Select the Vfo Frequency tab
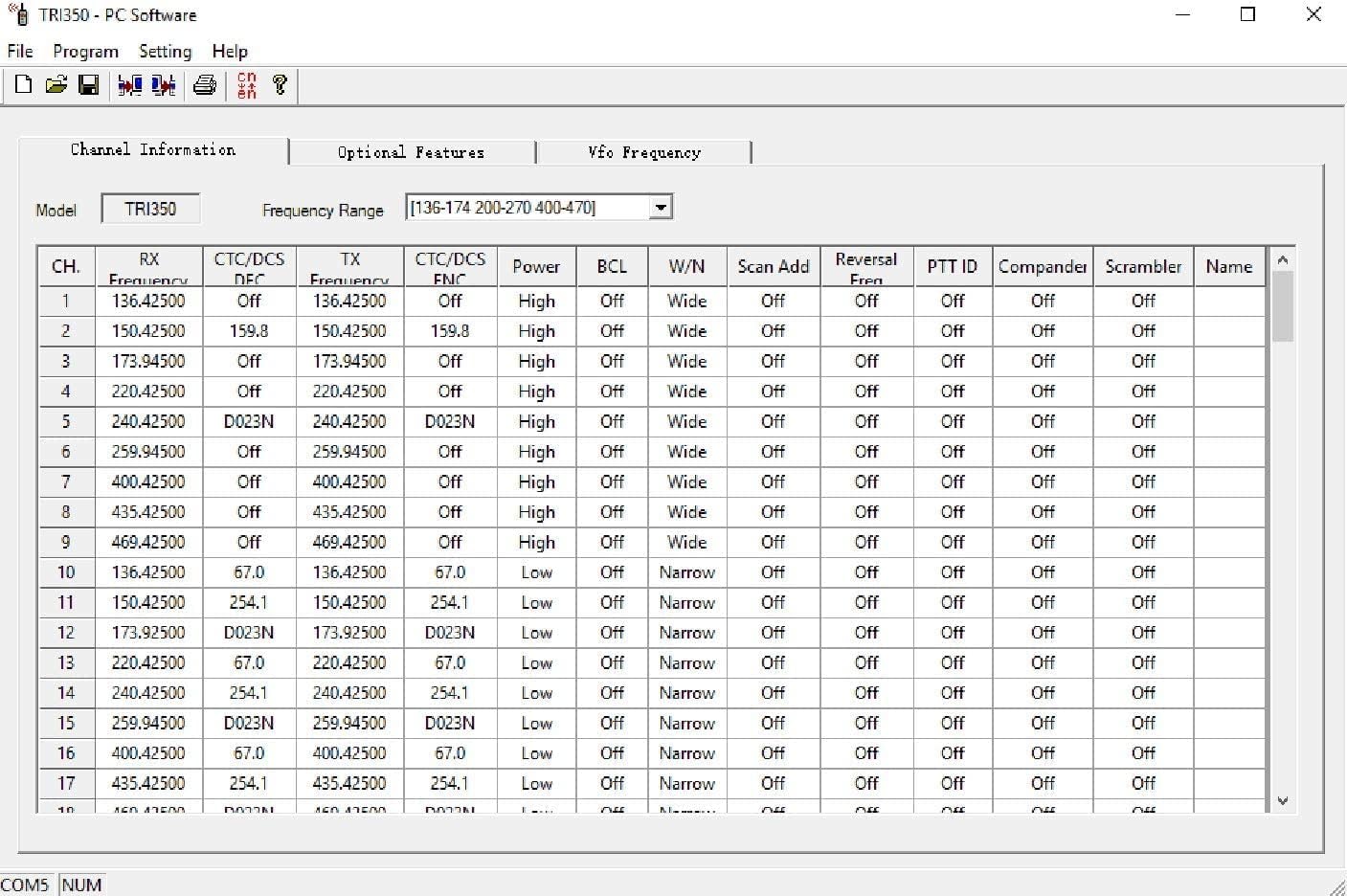 644,151
